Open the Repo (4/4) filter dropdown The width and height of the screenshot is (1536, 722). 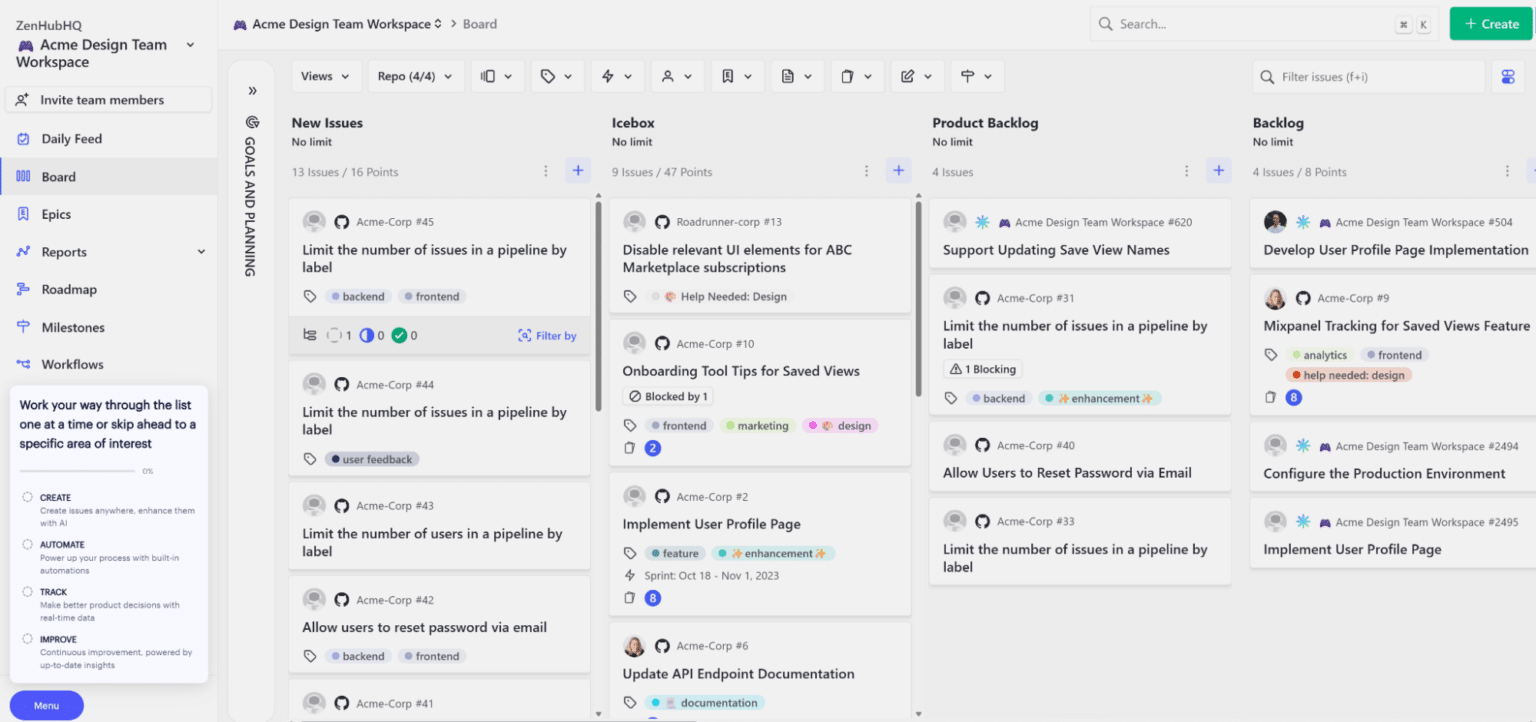415,76
